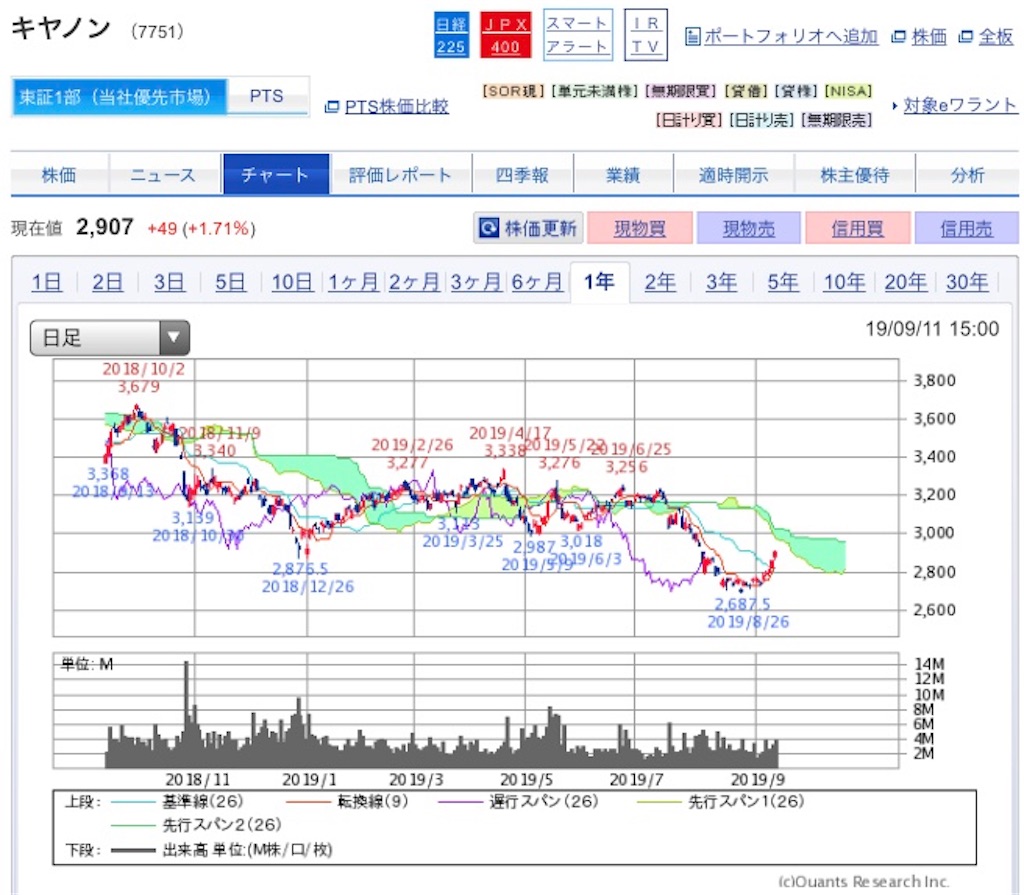The image size is (1024, 895).
Task: Click the 2019/8/26 low price label
Action: coord(748,613)
